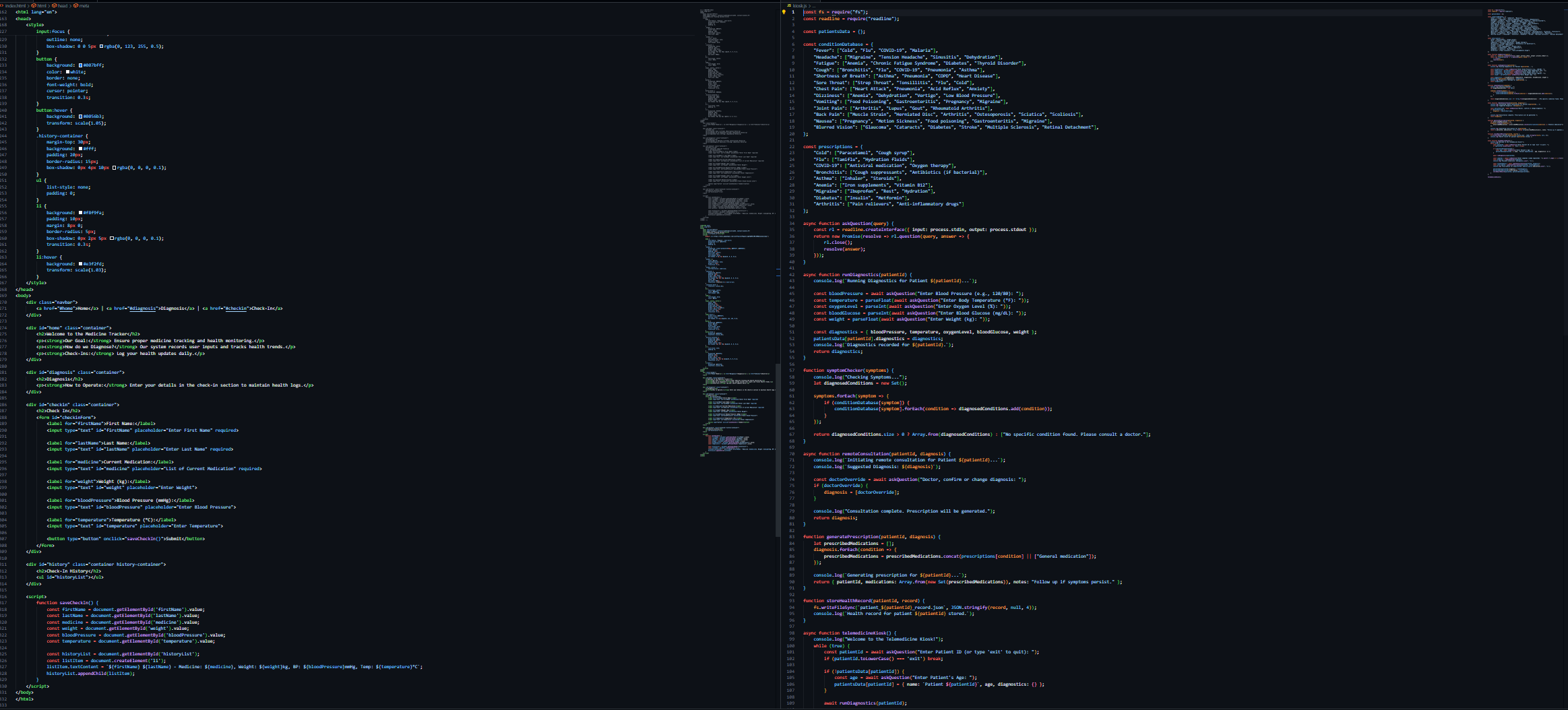Open color picker for #007bff swatch

[81, 65]
